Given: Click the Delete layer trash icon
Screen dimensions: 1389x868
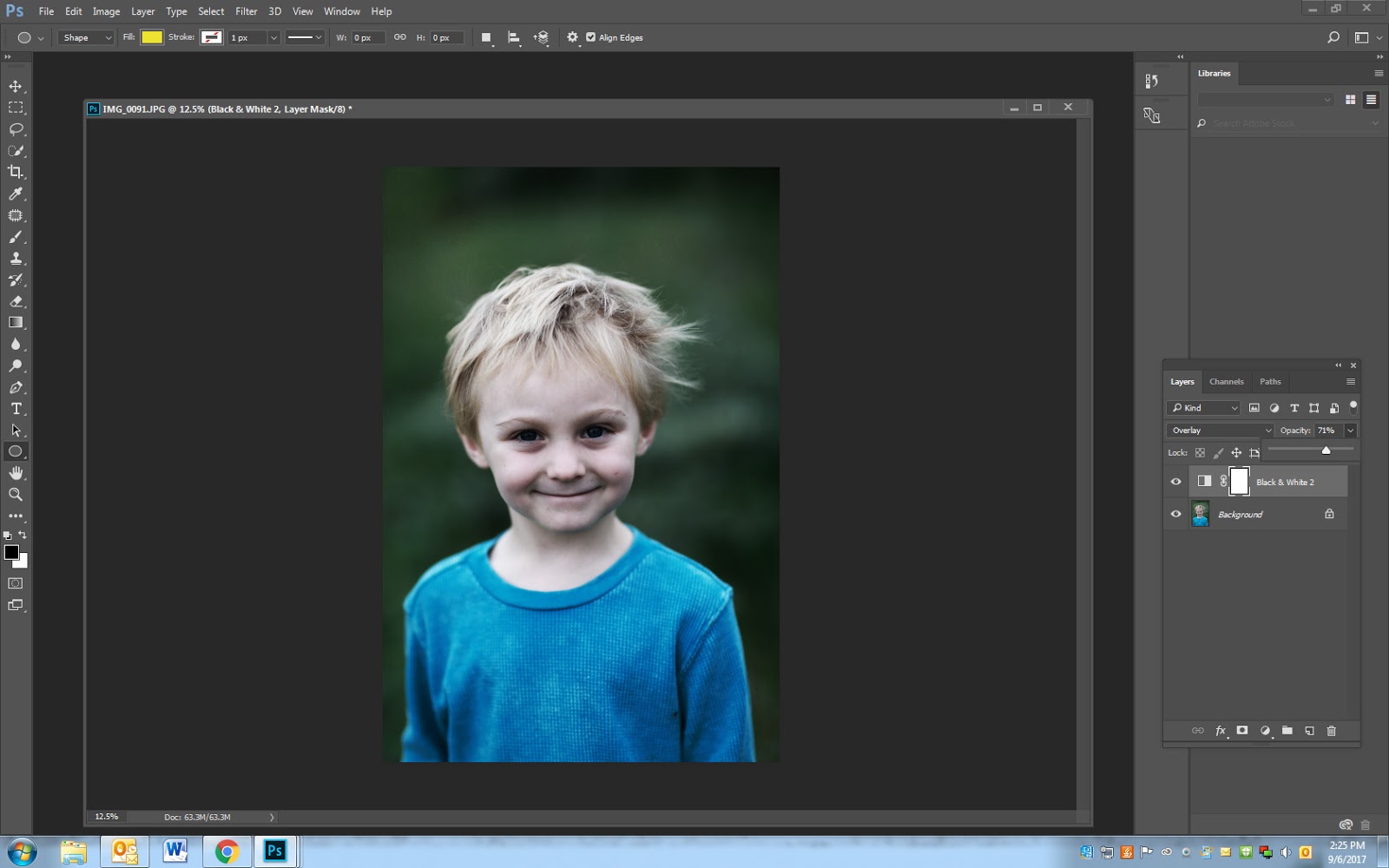Looking at the screenshot, I should point(1332,731).
